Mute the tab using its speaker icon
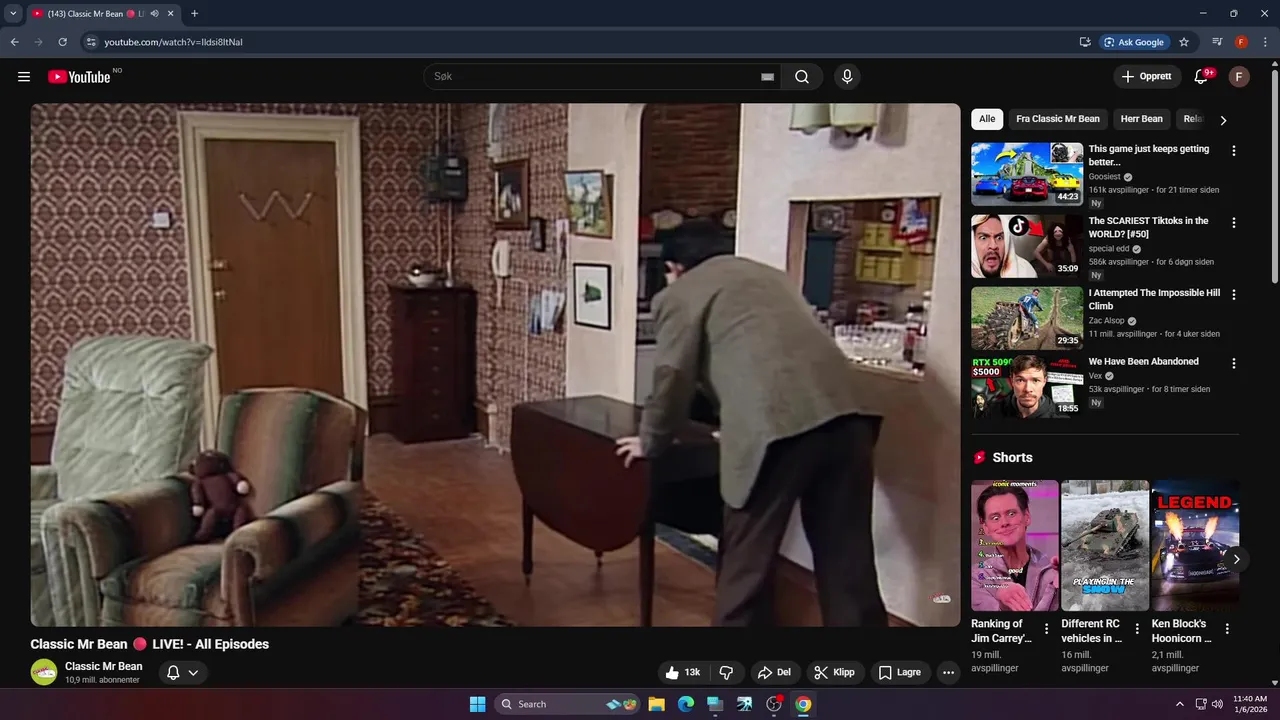 154,14
